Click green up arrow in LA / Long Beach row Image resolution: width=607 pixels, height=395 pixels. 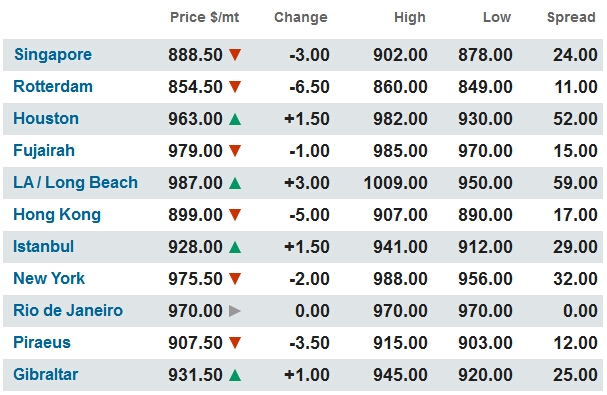(x=235, y=183)
